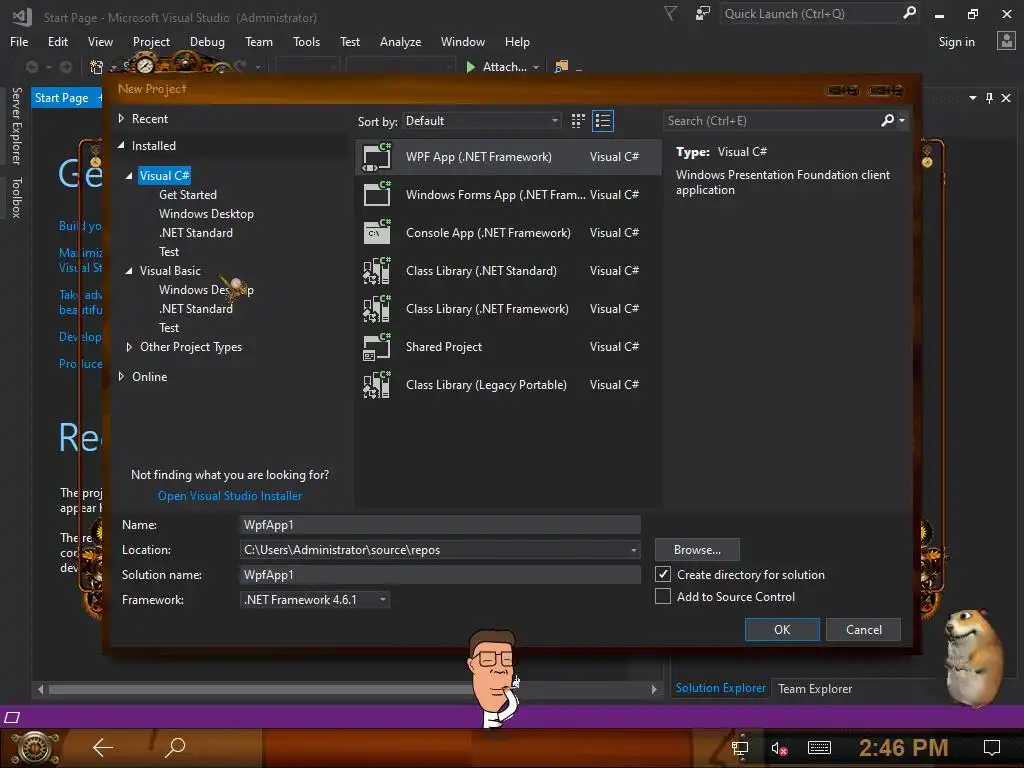Open the File menu
Viewport: 1024px width, 768px height.
(x=19, y=42)
